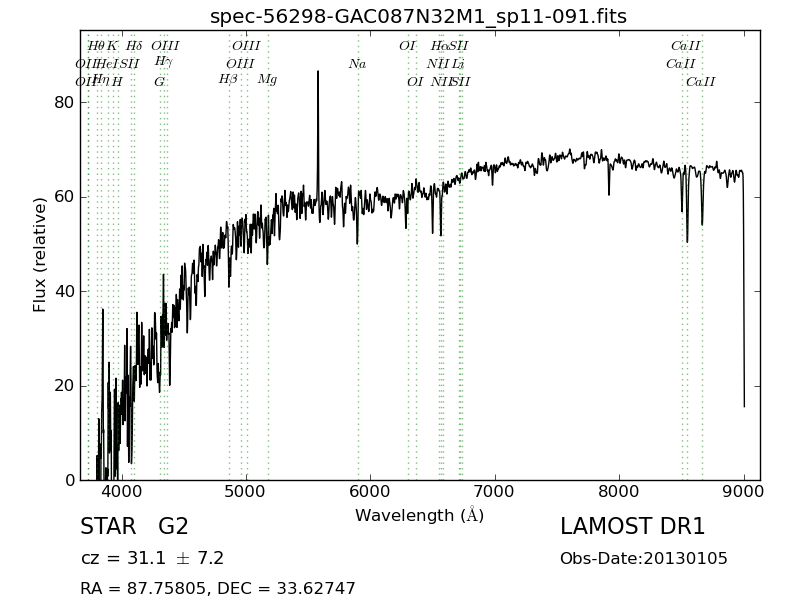Click the Hγ spectral line label

pyautogui.click(x=164, y=62)
